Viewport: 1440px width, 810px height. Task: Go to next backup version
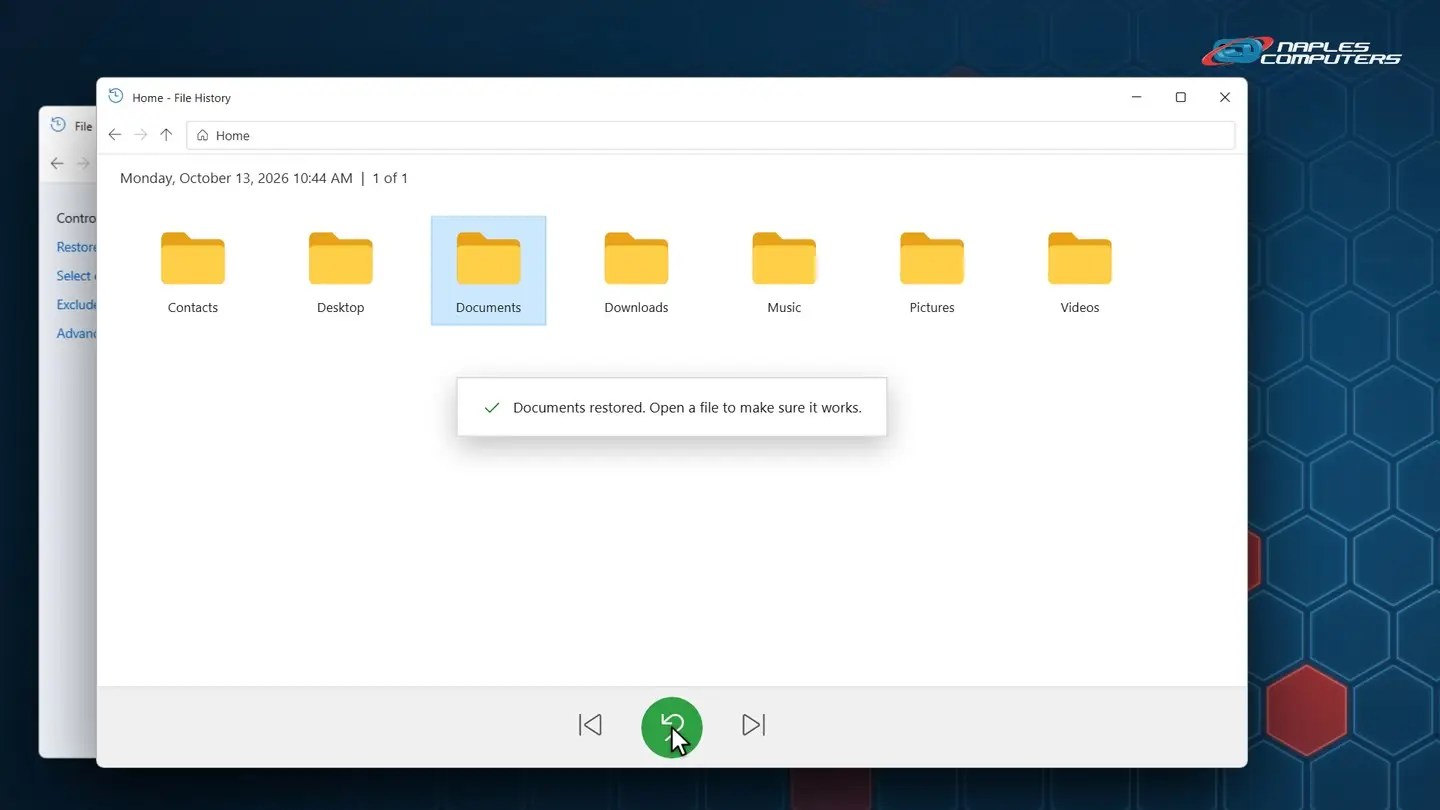[754, 725]
